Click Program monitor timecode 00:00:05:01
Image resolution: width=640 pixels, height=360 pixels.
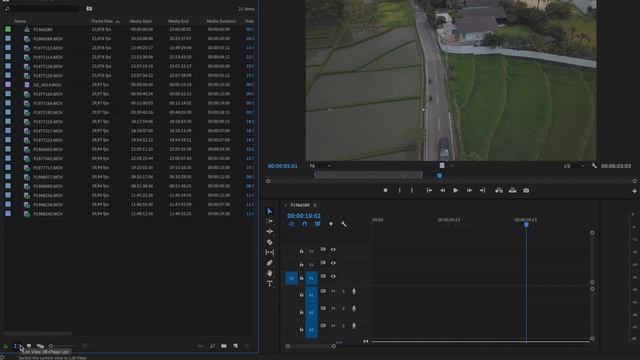pos(282,166)
